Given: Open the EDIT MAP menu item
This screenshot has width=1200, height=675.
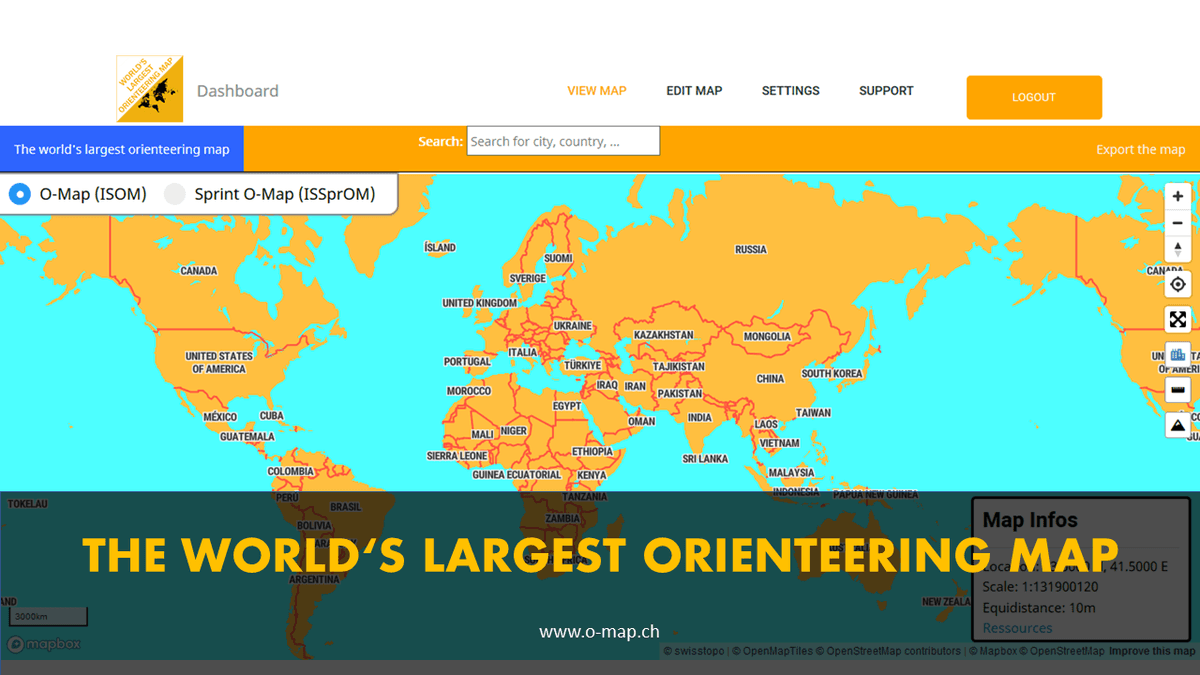Looking at the screenshot, I should (x=694, y=91).
